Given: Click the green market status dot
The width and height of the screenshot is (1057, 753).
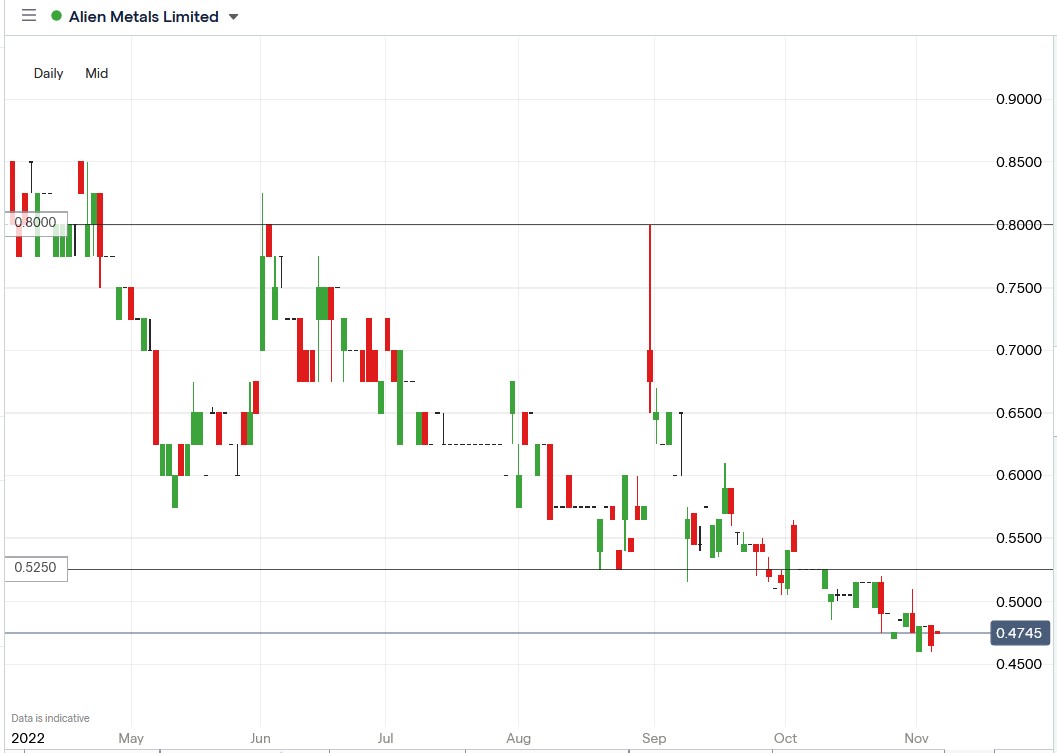Looking at the screenshot, I should point(55,16).
